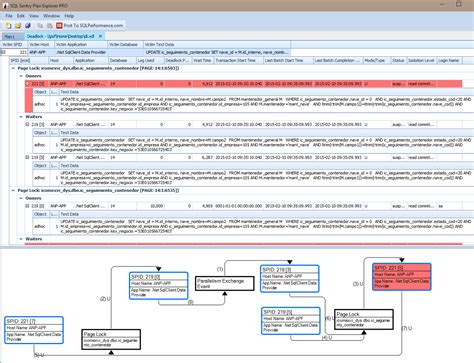Select the Parallelism Exchange Event node
The image size is (474, 363).
(225, 283)
